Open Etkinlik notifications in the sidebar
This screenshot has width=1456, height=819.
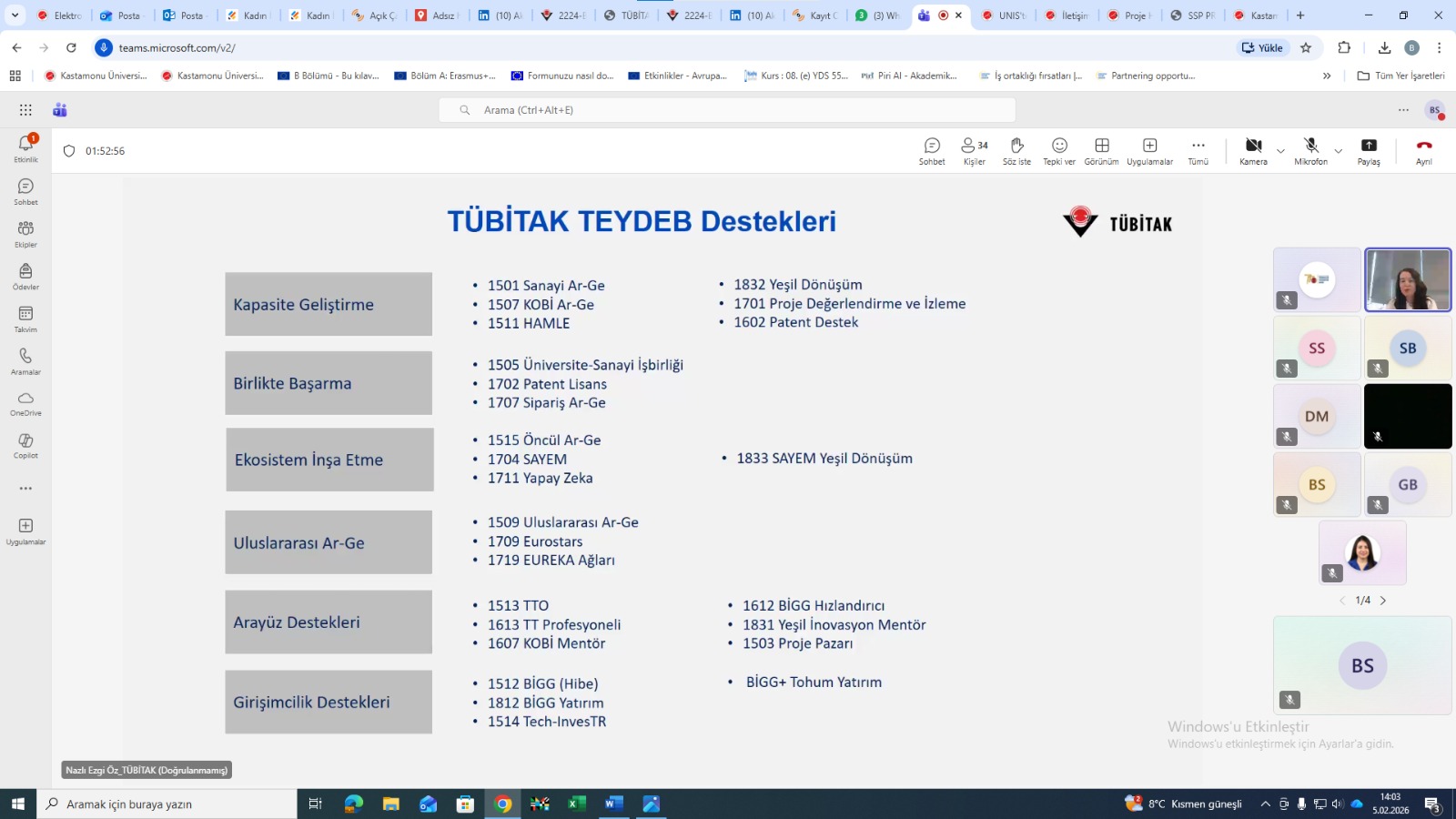pyautogui.click(x=25, y=147)
